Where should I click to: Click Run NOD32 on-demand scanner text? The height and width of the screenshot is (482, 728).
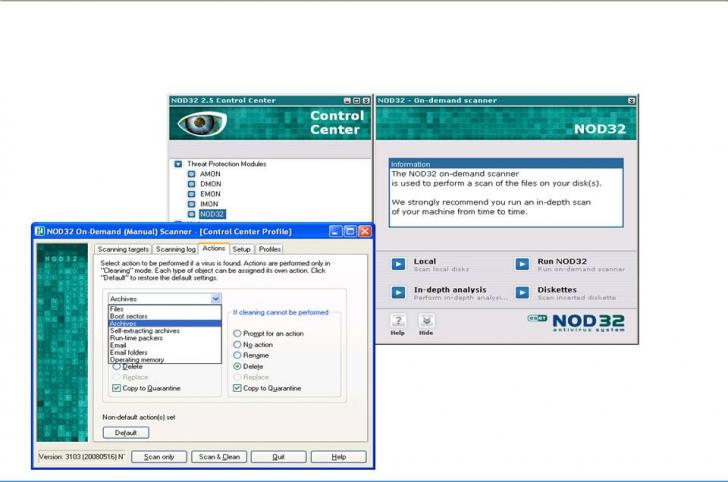(x=581, y=265)
